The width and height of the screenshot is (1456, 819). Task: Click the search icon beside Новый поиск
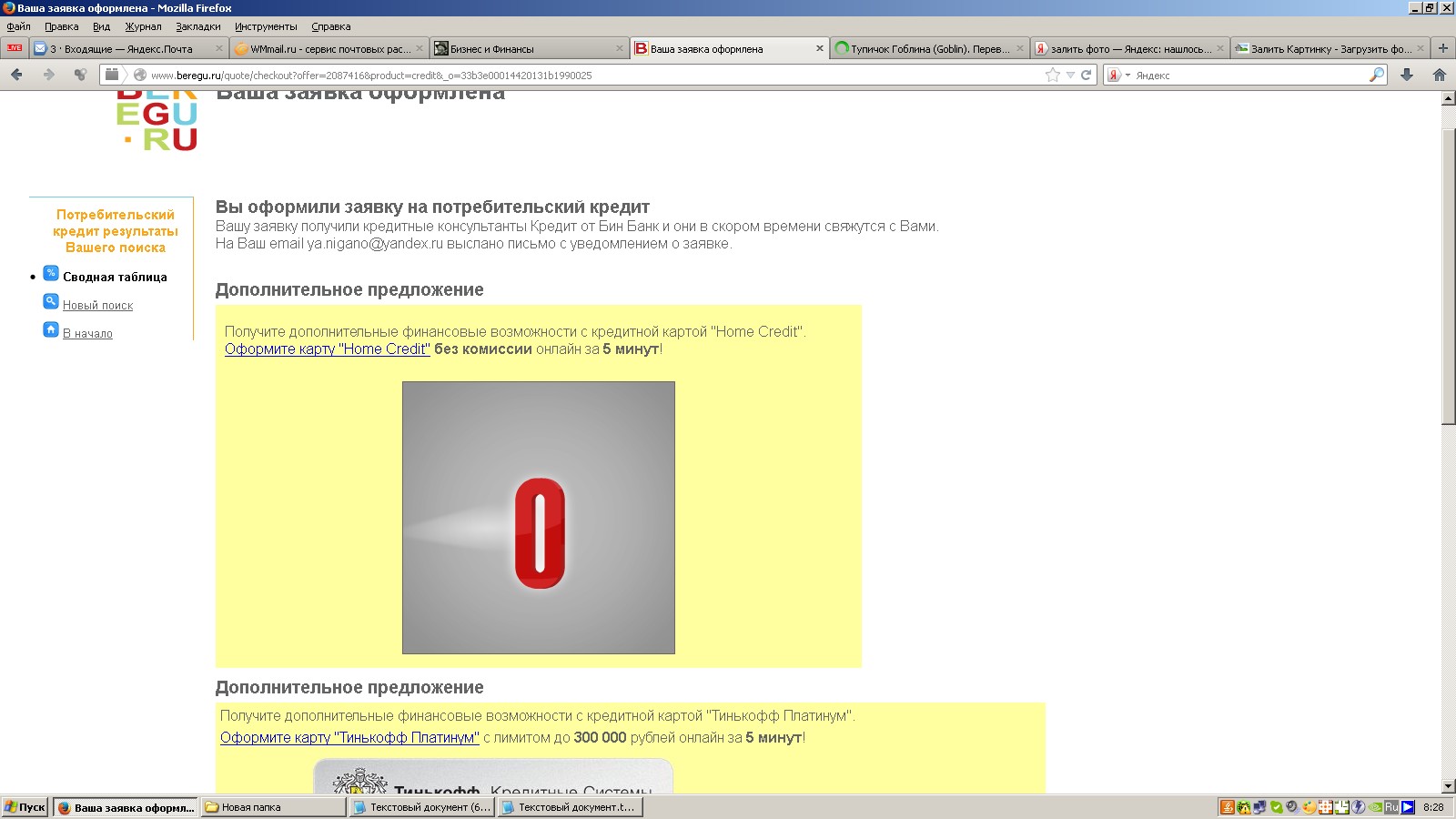point(51,301)
